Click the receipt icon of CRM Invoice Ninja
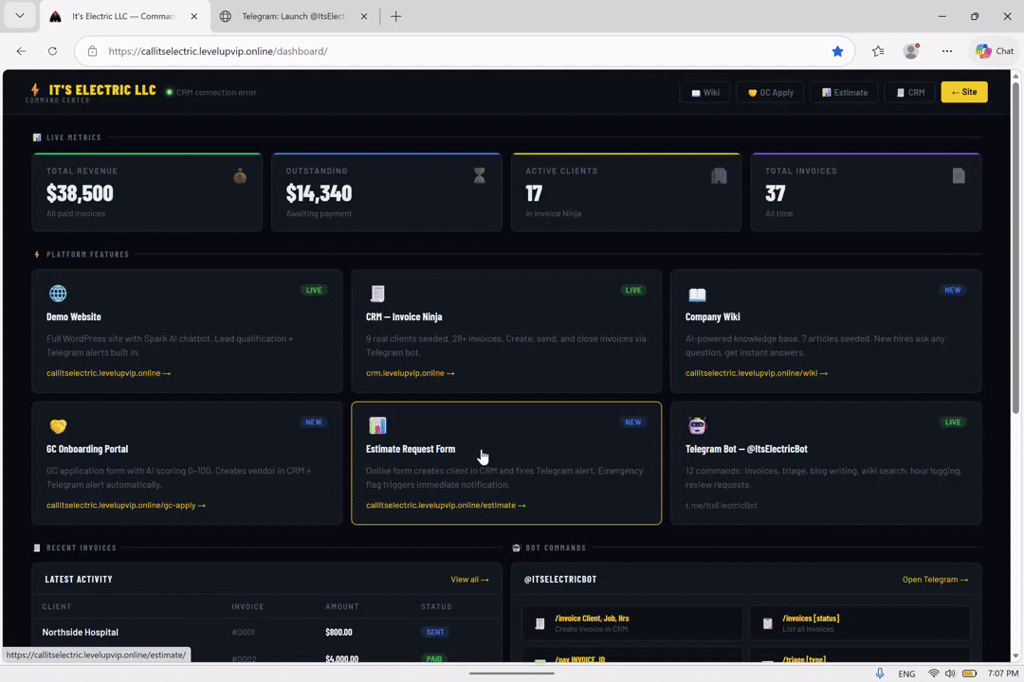Screen dimensions: 1024x682 377,293
